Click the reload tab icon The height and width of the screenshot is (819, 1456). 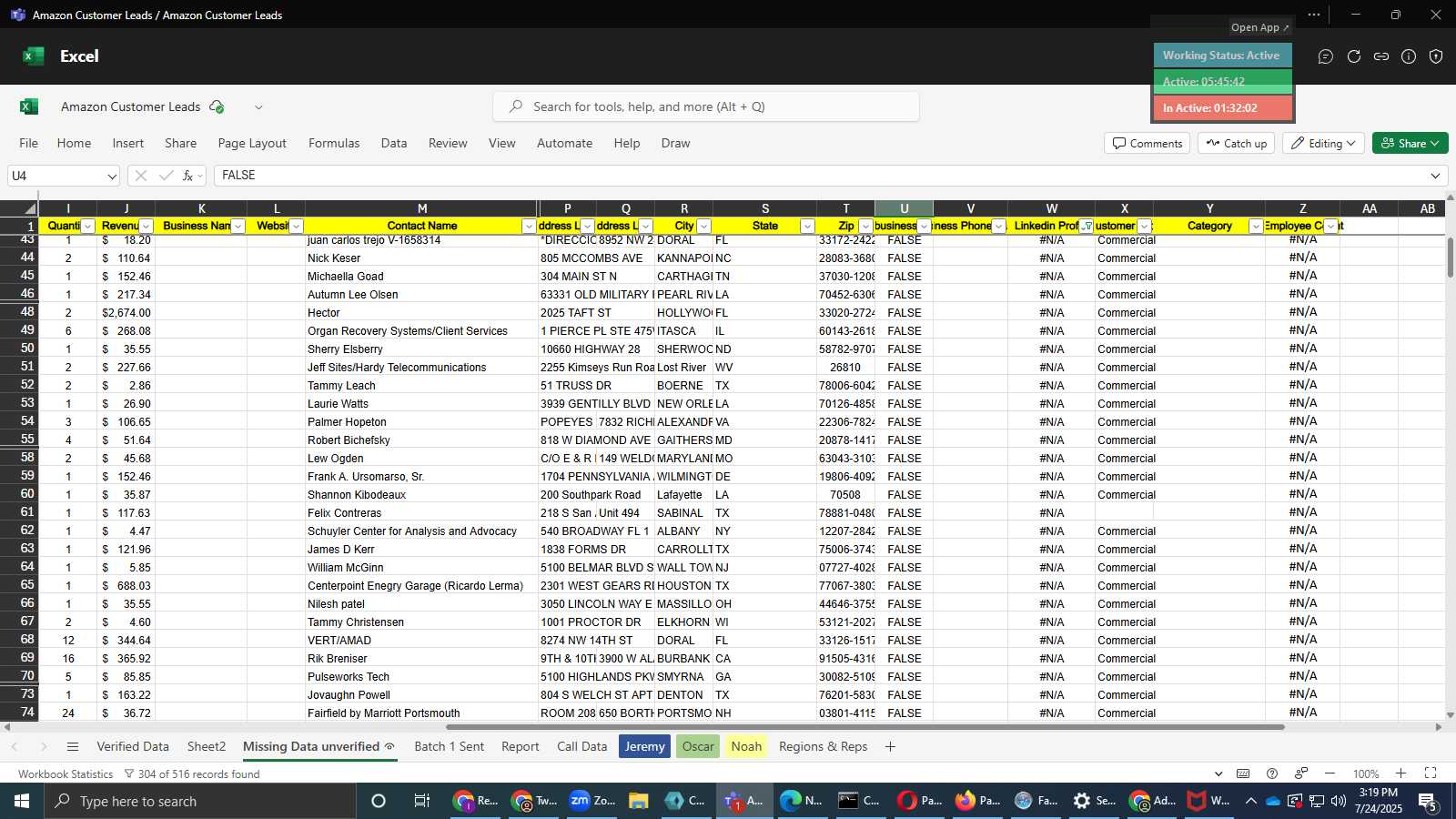coord(1354,56)
